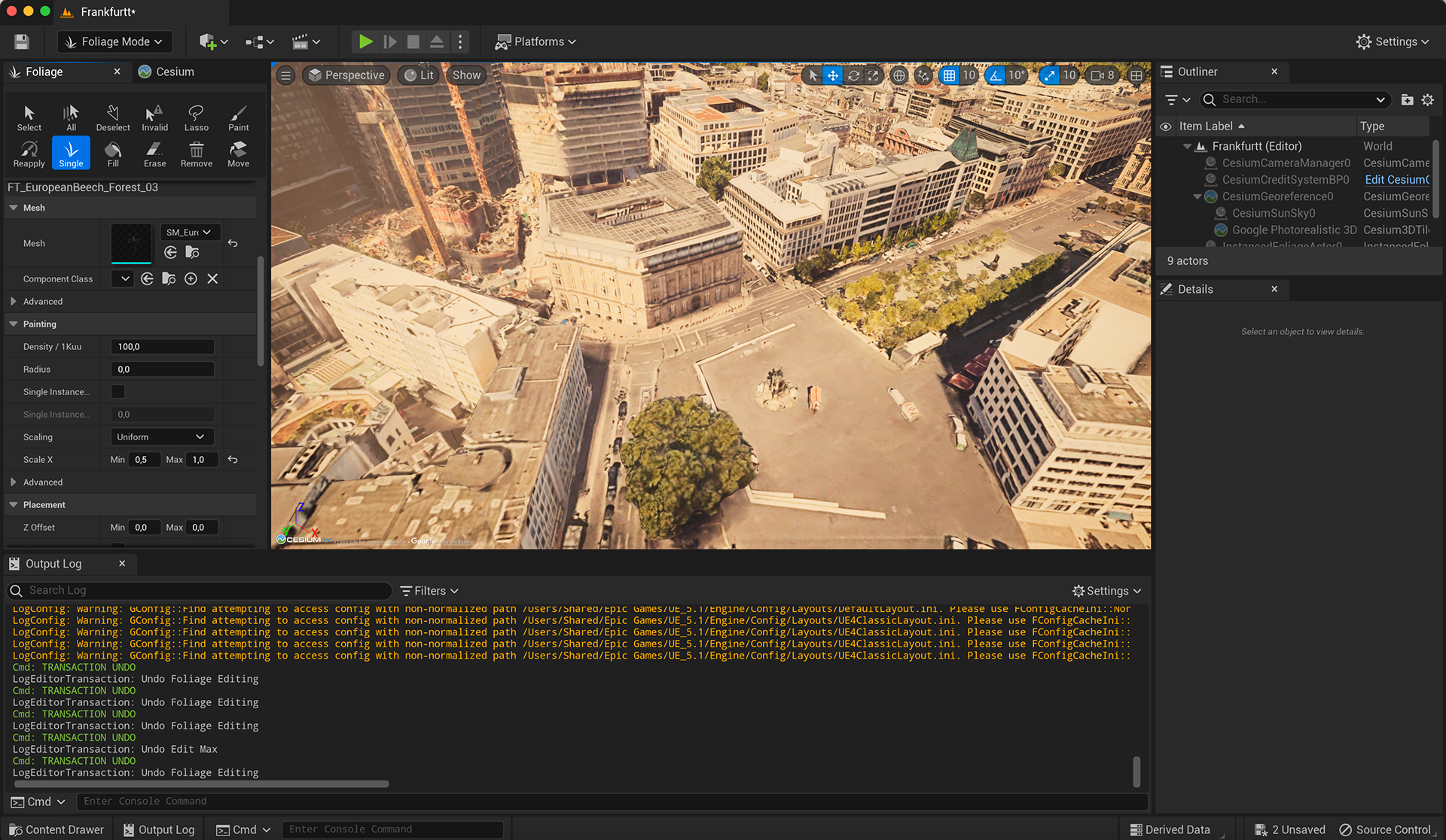
Task: Click Source Control in status bar
Action: [x=1385, y=829]
